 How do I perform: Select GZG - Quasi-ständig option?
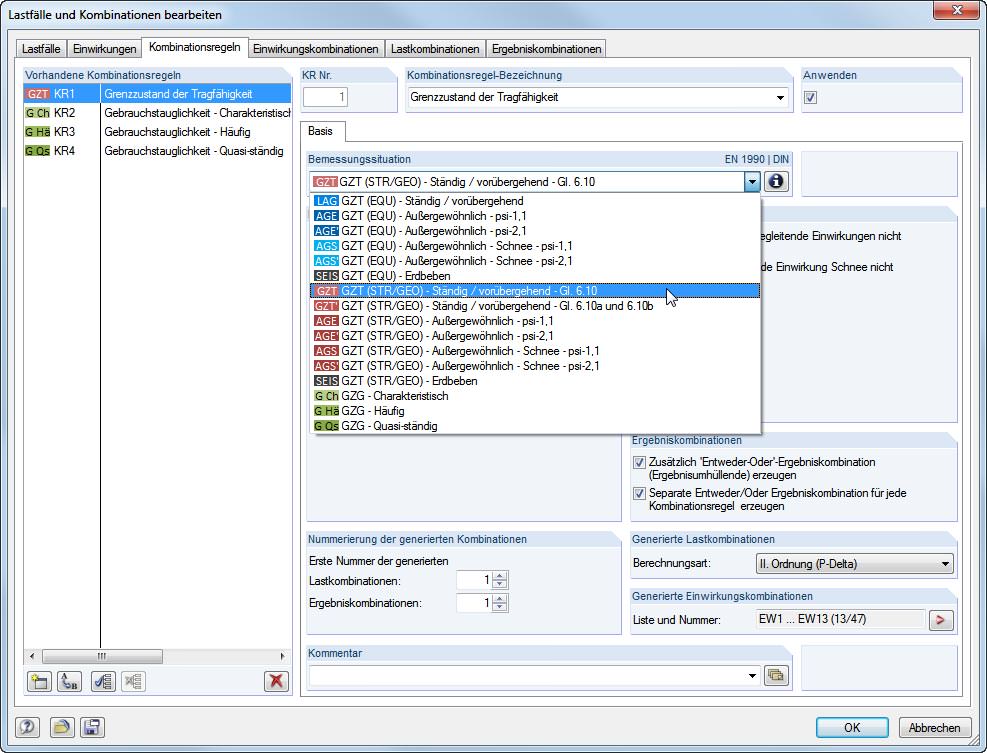click(x=535, y=426)
